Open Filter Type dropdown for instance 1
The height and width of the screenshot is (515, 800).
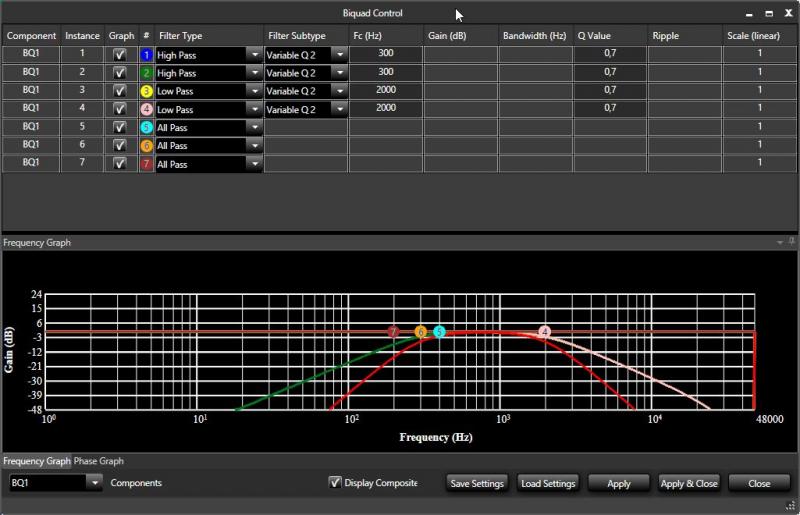tap(255, 55)
